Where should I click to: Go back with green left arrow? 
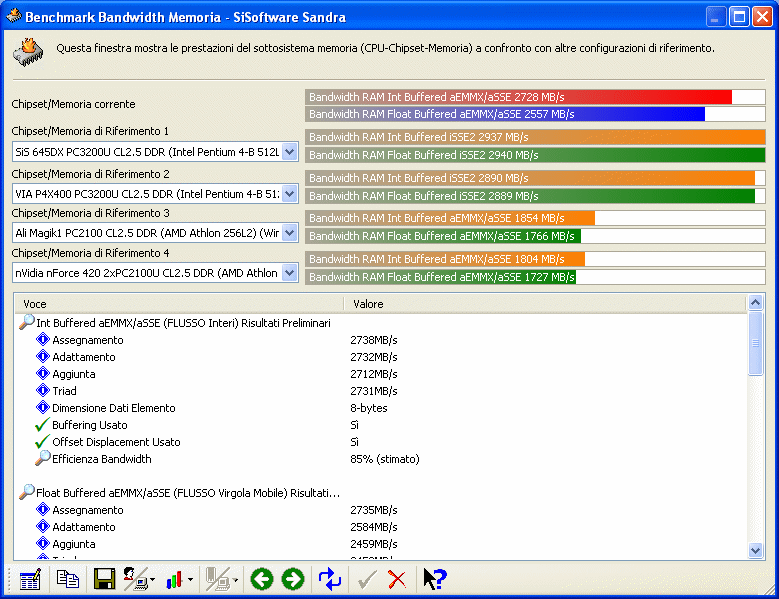[262, 579]
